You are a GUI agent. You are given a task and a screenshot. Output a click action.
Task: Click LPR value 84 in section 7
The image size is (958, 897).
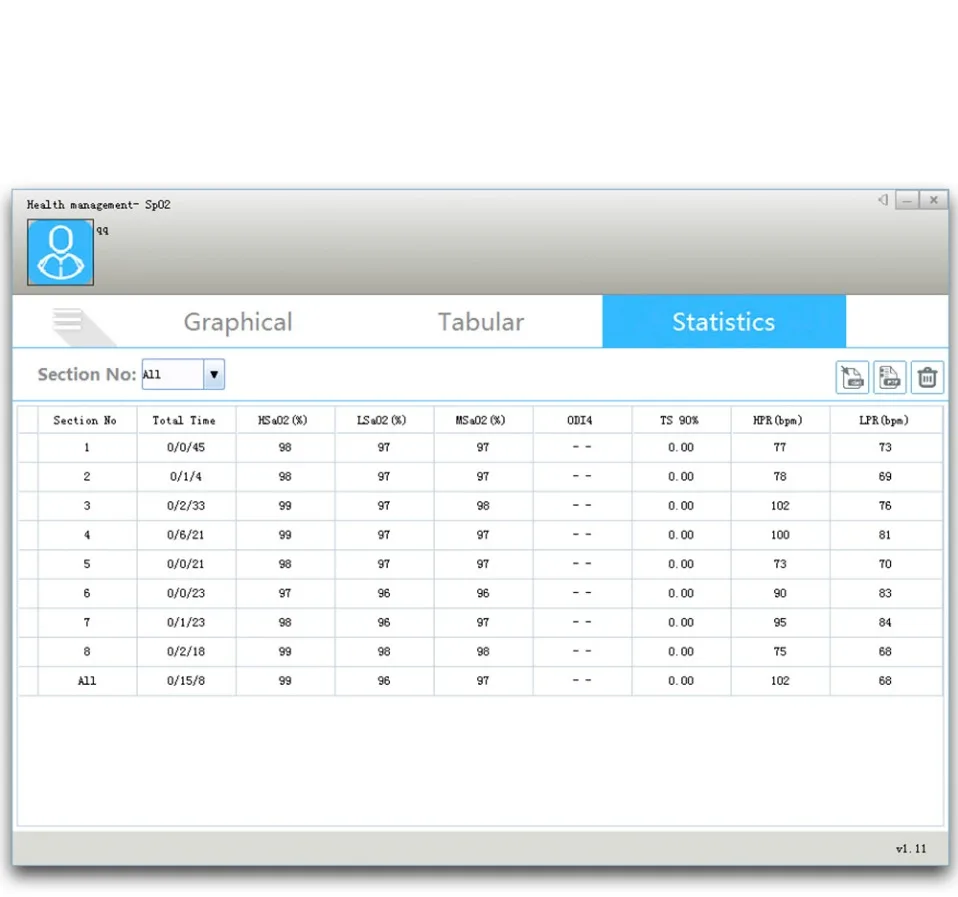pos(885,623)
